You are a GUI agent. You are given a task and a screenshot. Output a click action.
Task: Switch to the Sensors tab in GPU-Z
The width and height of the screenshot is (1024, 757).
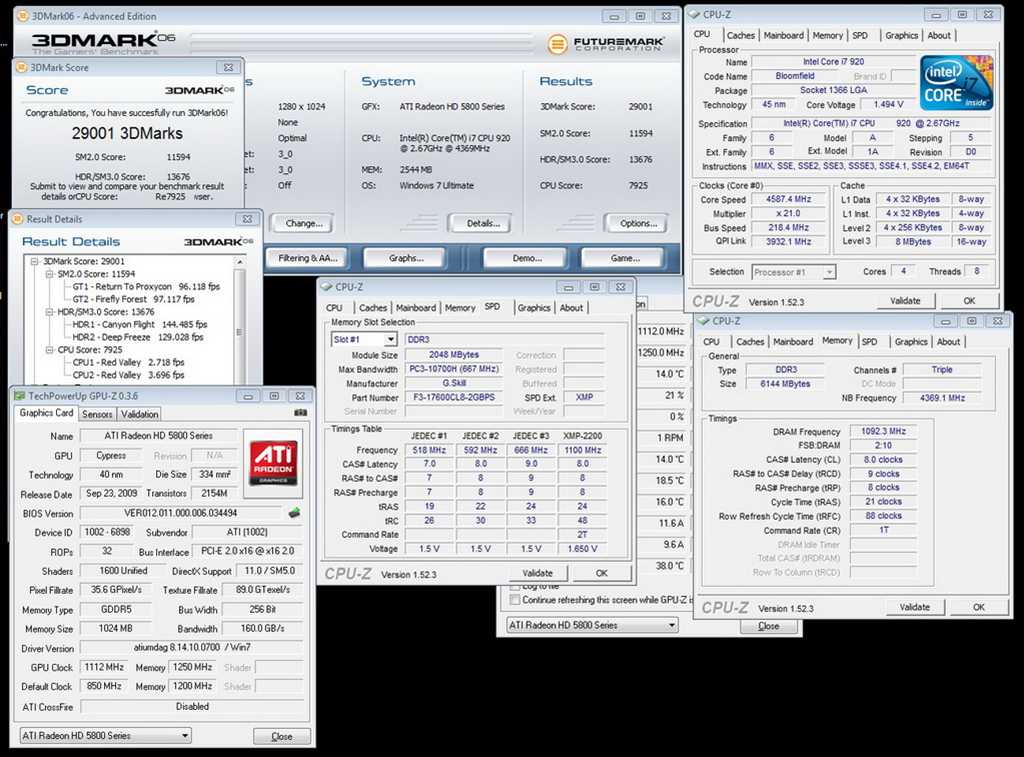tap(97, 414)
